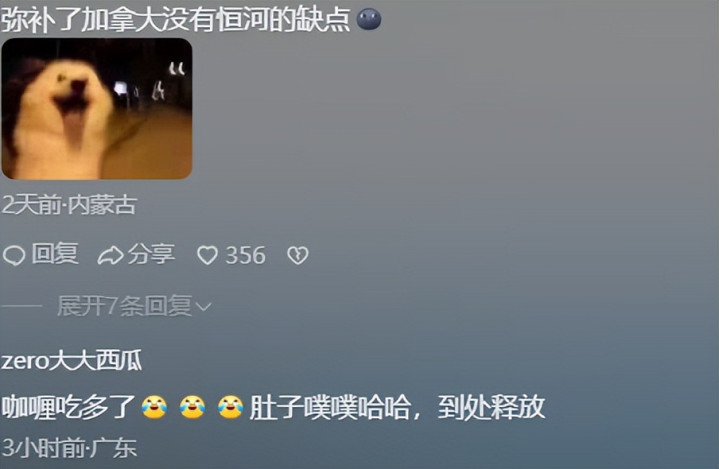Image resolution: width=719 pixels, height=469 pixels.
Task: Select the 分享 share label
Action: point(151,254)
